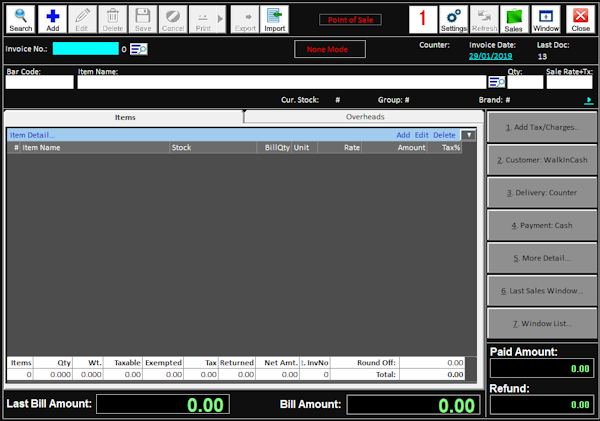
Task: Click the Item Name input field
Action: click(x=282, y=82)
